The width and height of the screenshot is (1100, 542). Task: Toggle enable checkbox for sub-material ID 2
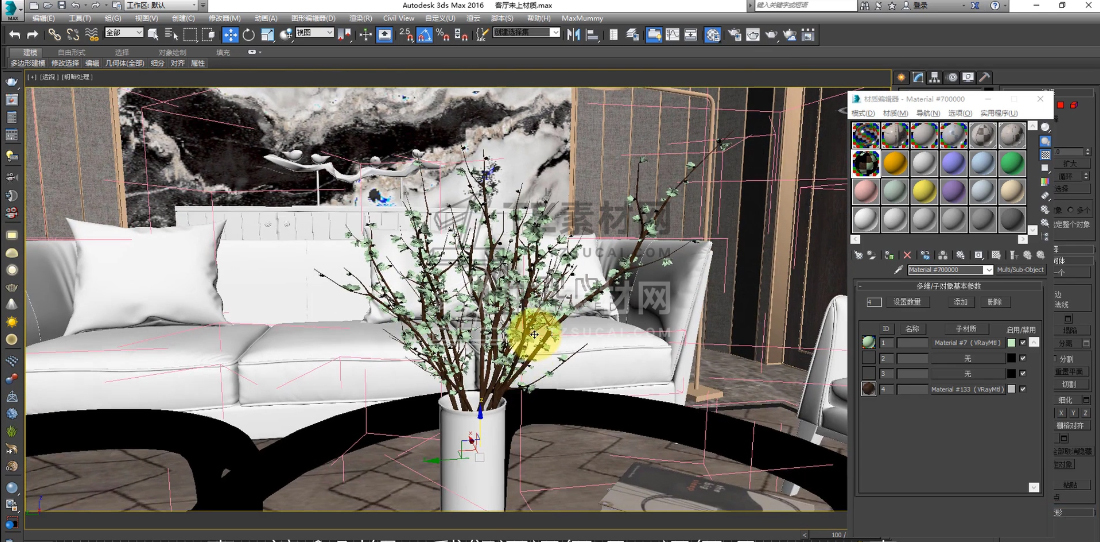coord(1023,358)
